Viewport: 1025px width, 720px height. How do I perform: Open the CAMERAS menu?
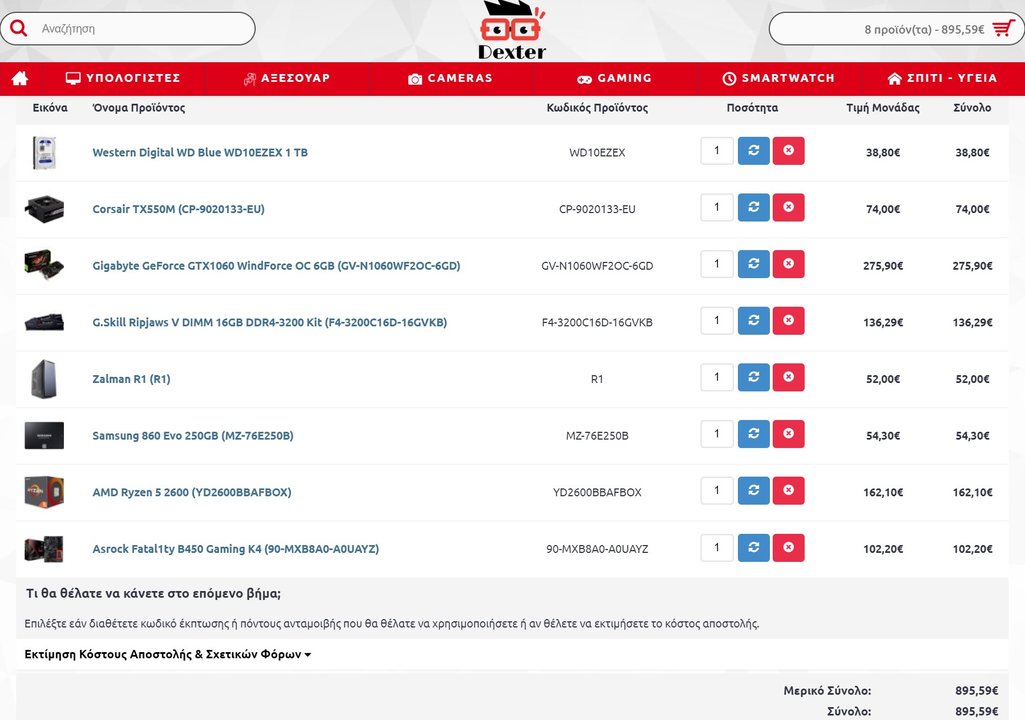450,78
